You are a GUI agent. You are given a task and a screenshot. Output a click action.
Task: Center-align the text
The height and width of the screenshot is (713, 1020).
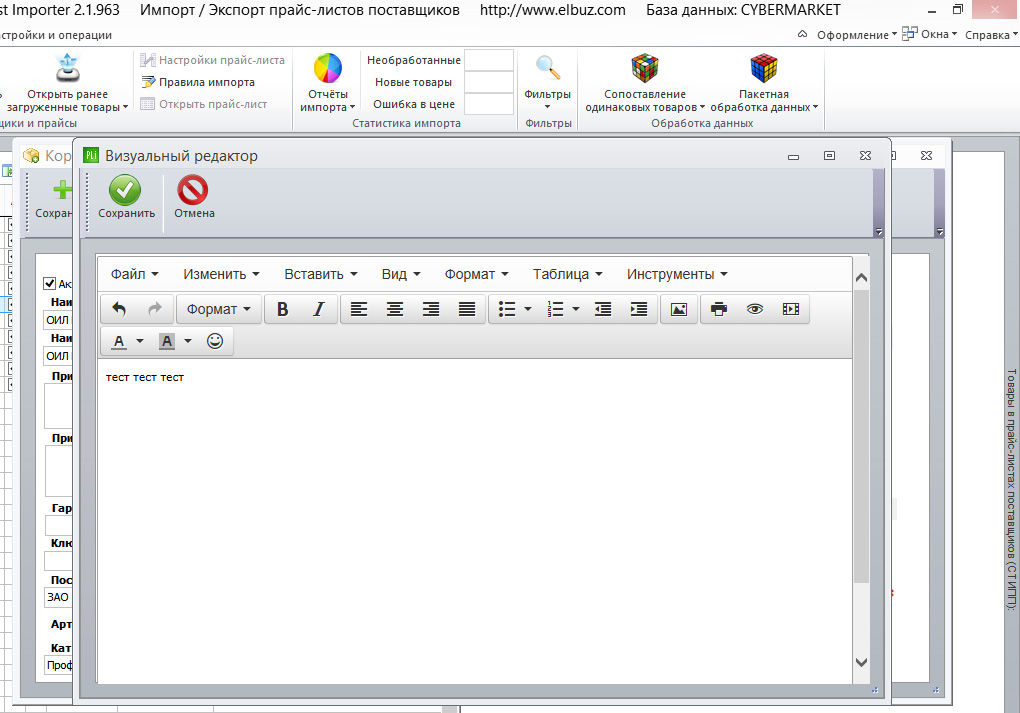coord(394,309)
